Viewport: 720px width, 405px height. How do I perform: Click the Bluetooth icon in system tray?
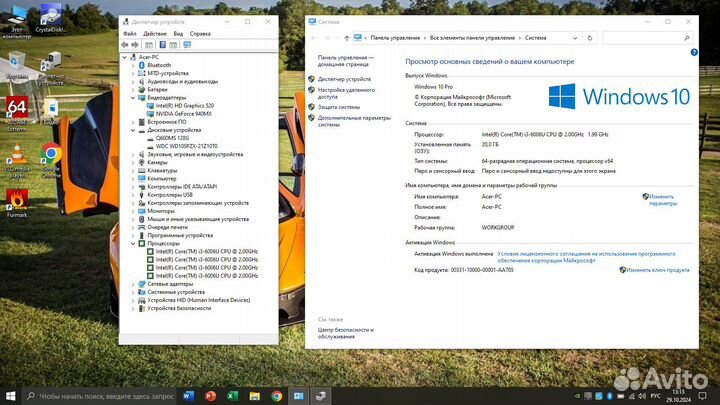point(610,396)
